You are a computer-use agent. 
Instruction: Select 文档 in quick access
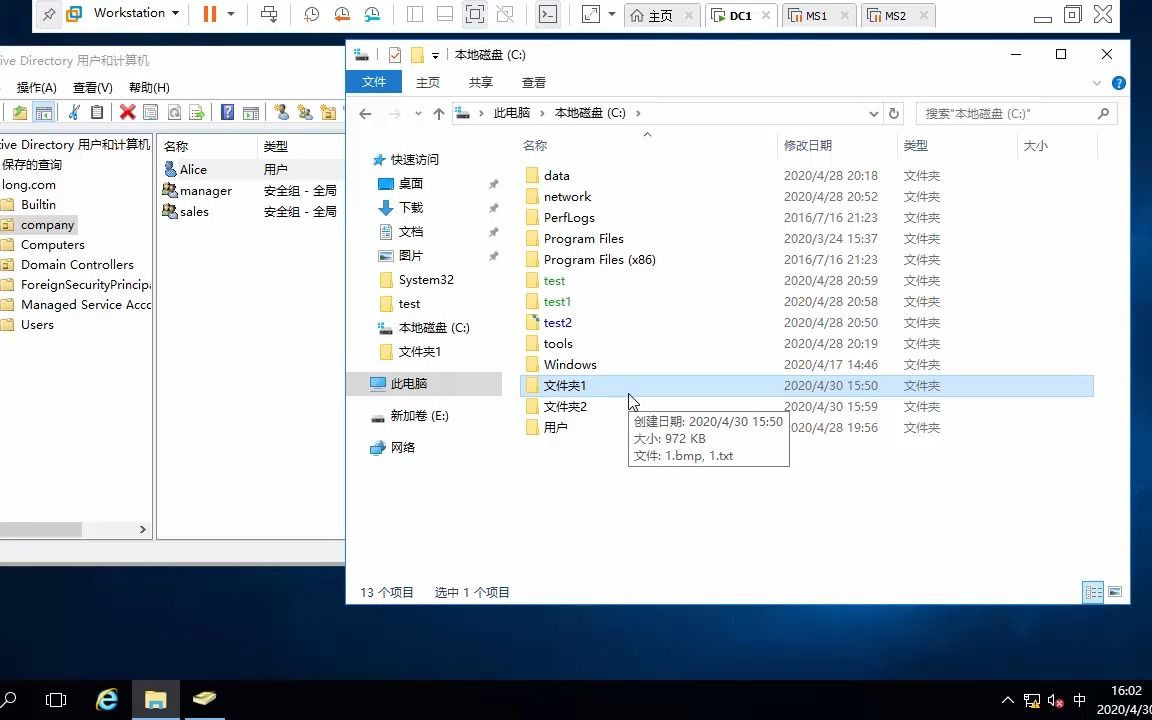[x=411, y=232]
